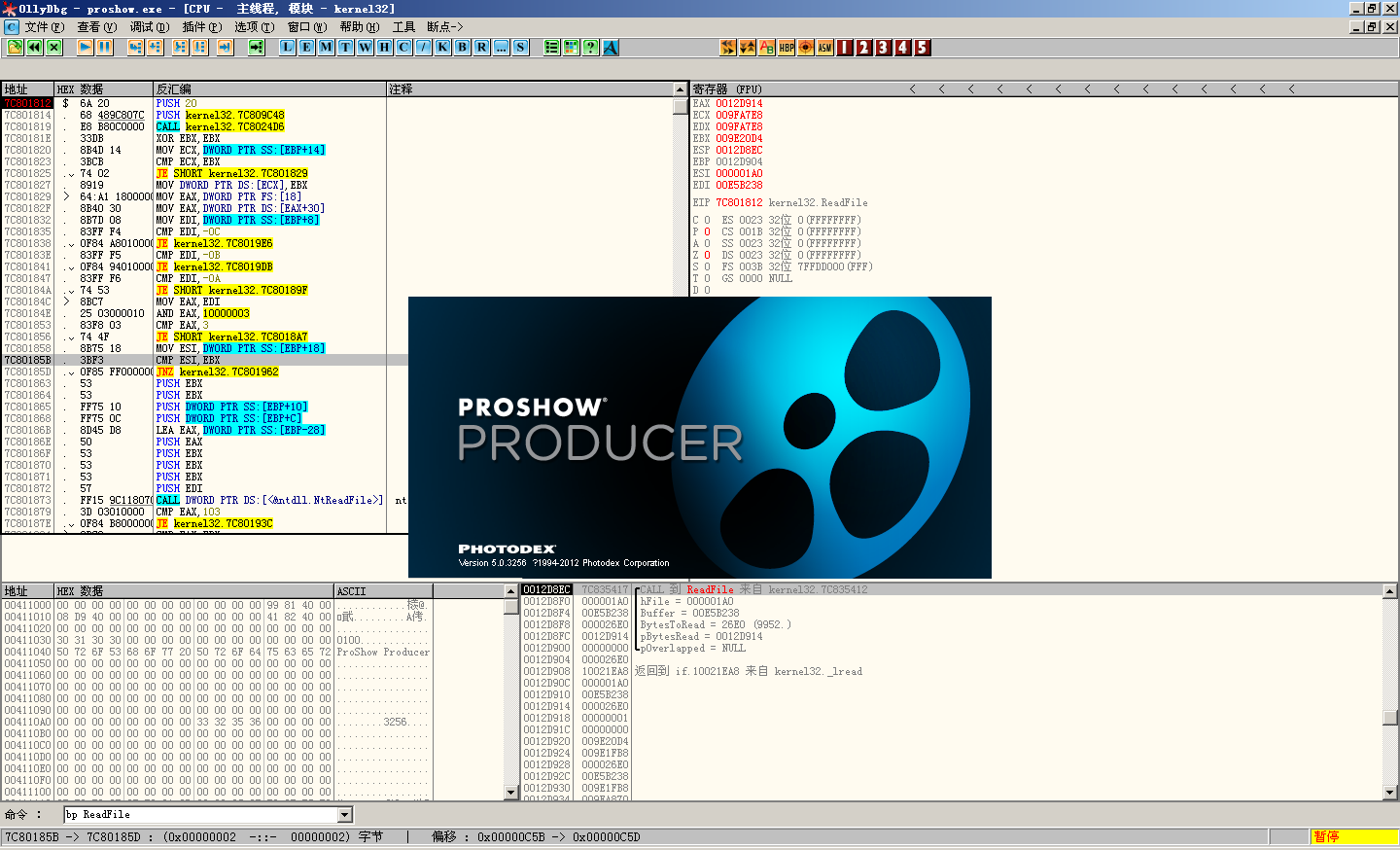The image size is (1400, 850).
Task: Open Handles window with H button
Action: [x=384, y=47]
